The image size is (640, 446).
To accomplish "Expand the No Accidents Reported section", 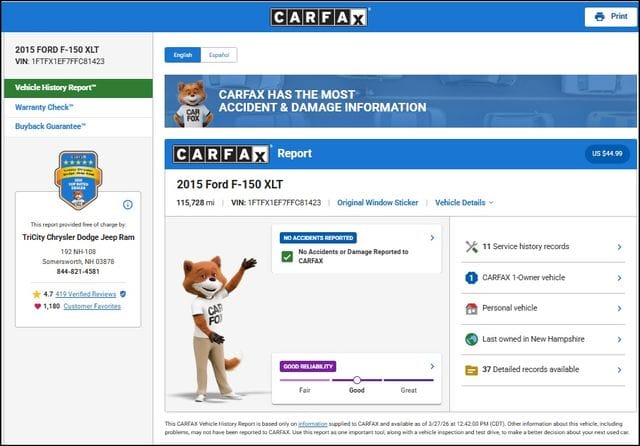I will point(431,238).
